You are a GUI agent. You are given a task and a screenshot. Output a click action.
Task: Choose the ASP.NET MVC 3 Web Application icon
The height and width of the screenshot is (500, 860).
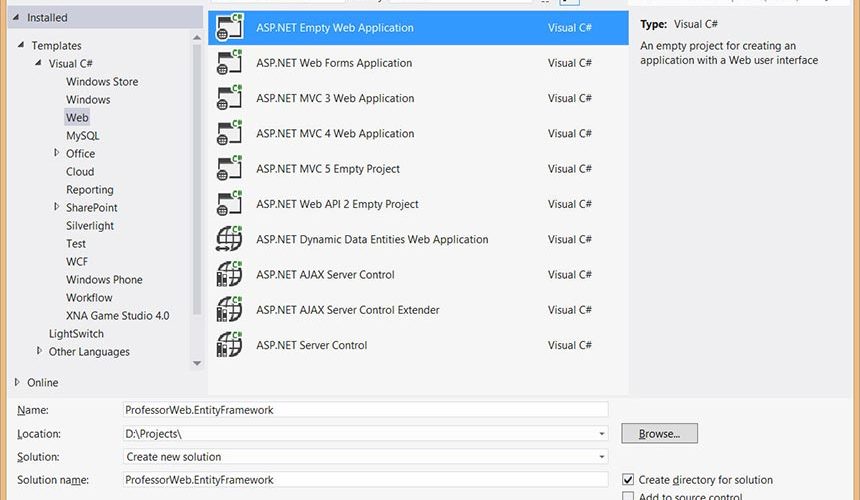(230, 98)
